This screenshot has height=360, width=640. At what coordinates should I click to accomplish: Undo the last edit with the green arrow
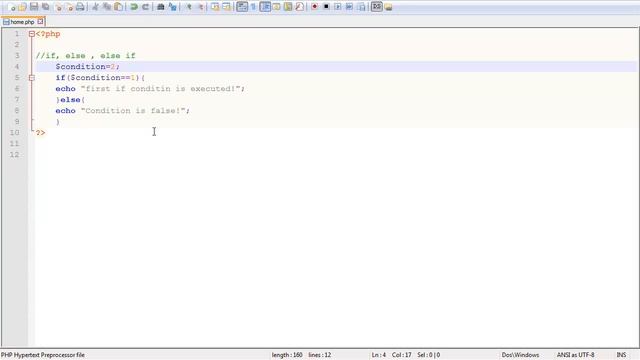(x=134, y=7)
